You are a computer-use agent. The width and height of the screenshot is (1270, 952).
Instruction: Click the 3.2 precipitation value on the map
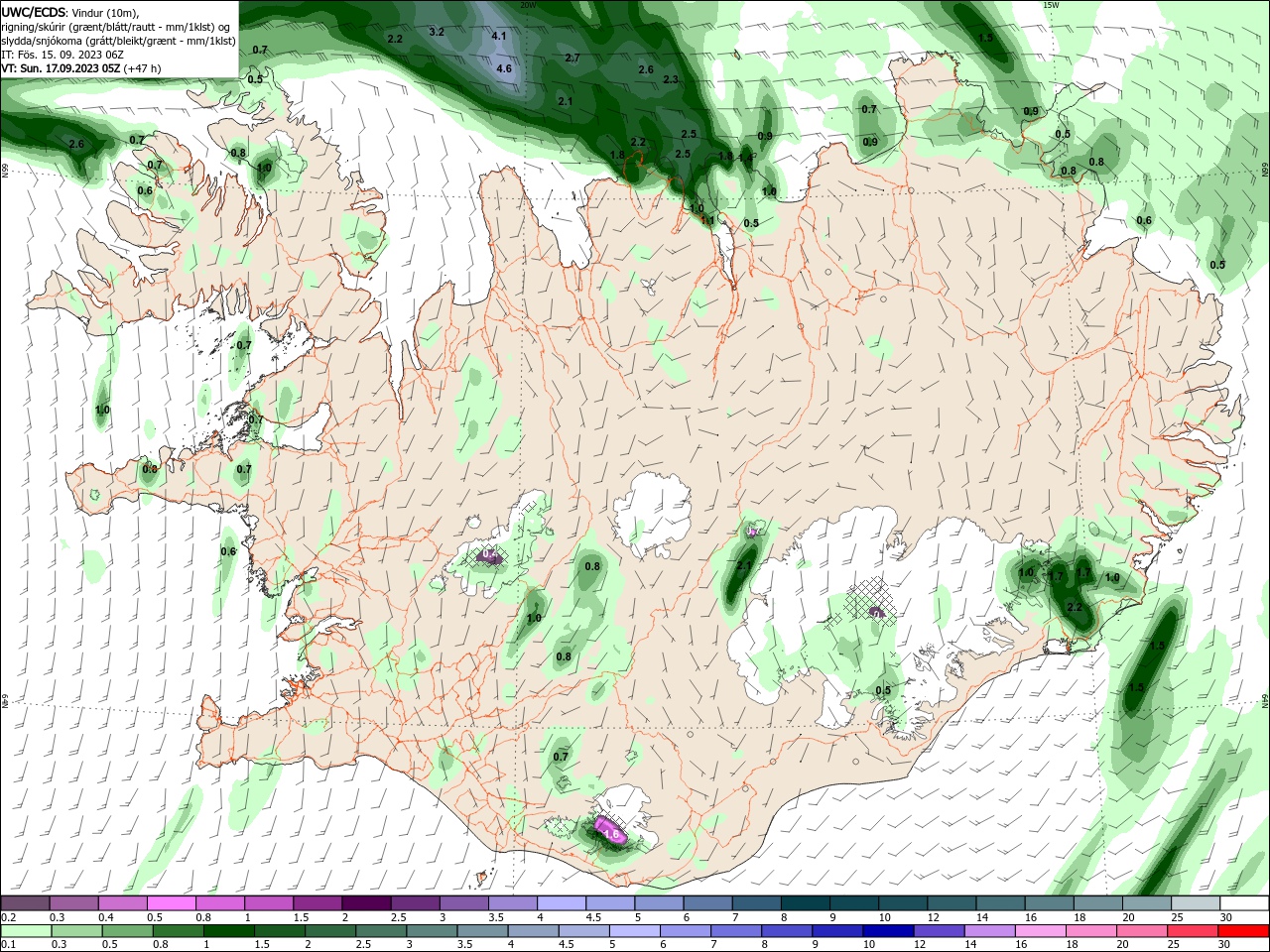point(437,32)
